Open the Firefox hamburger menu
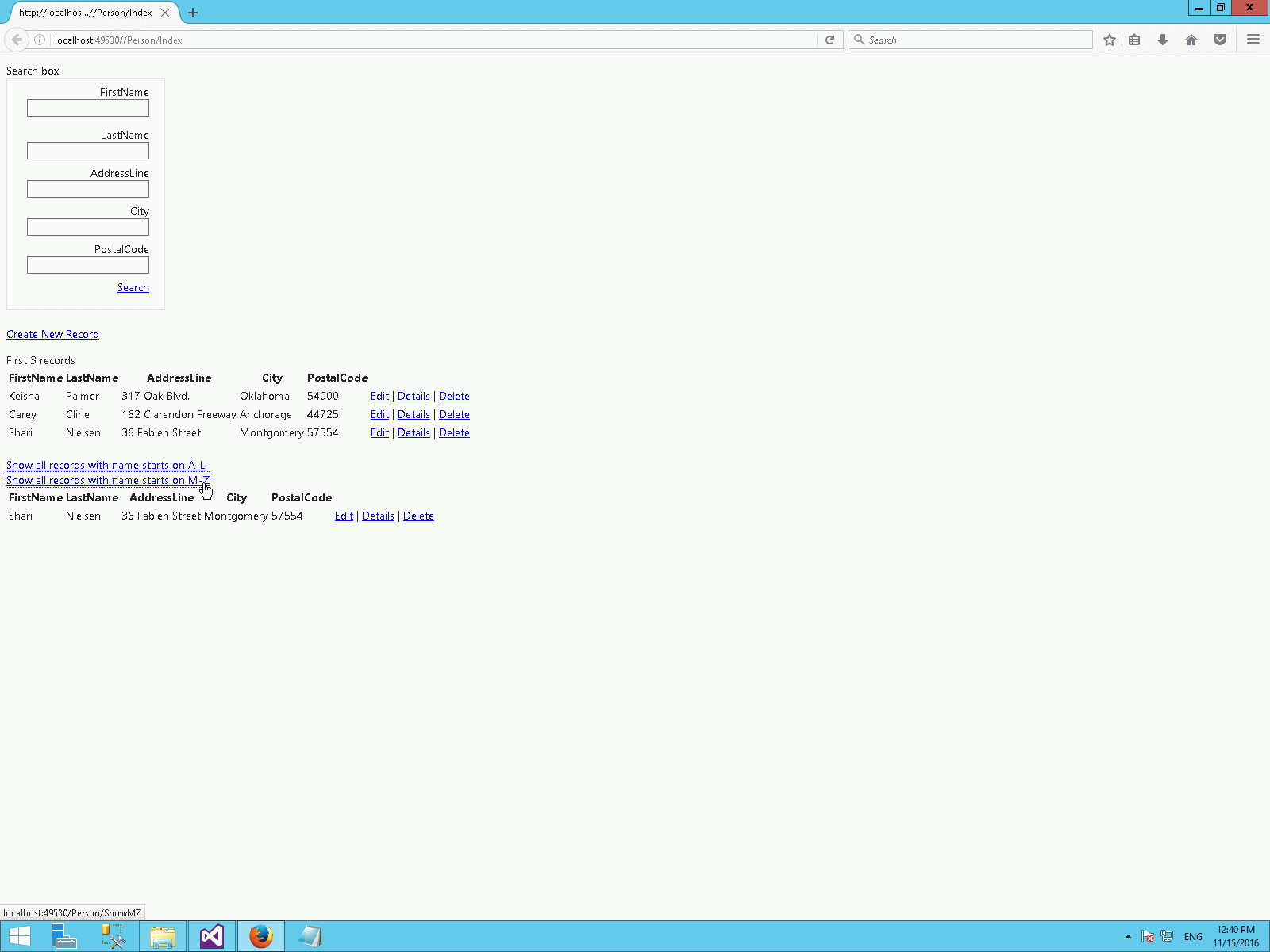 (1253, 40)
